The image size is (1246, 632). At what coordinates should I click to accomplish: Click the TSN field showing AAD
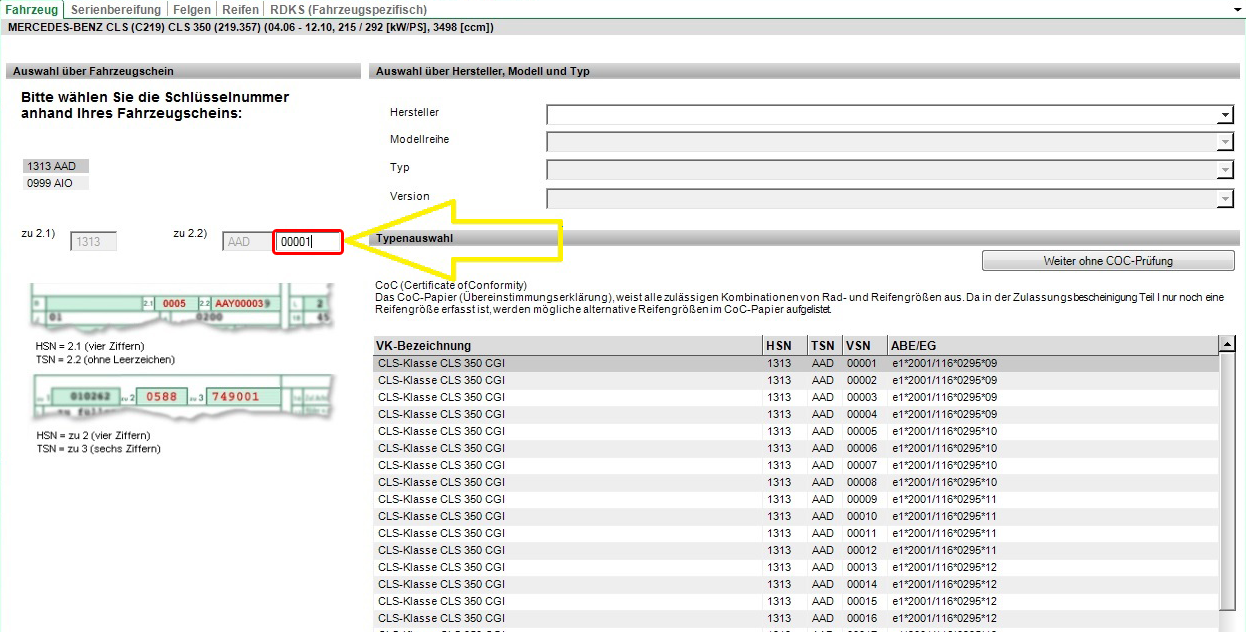247,241
